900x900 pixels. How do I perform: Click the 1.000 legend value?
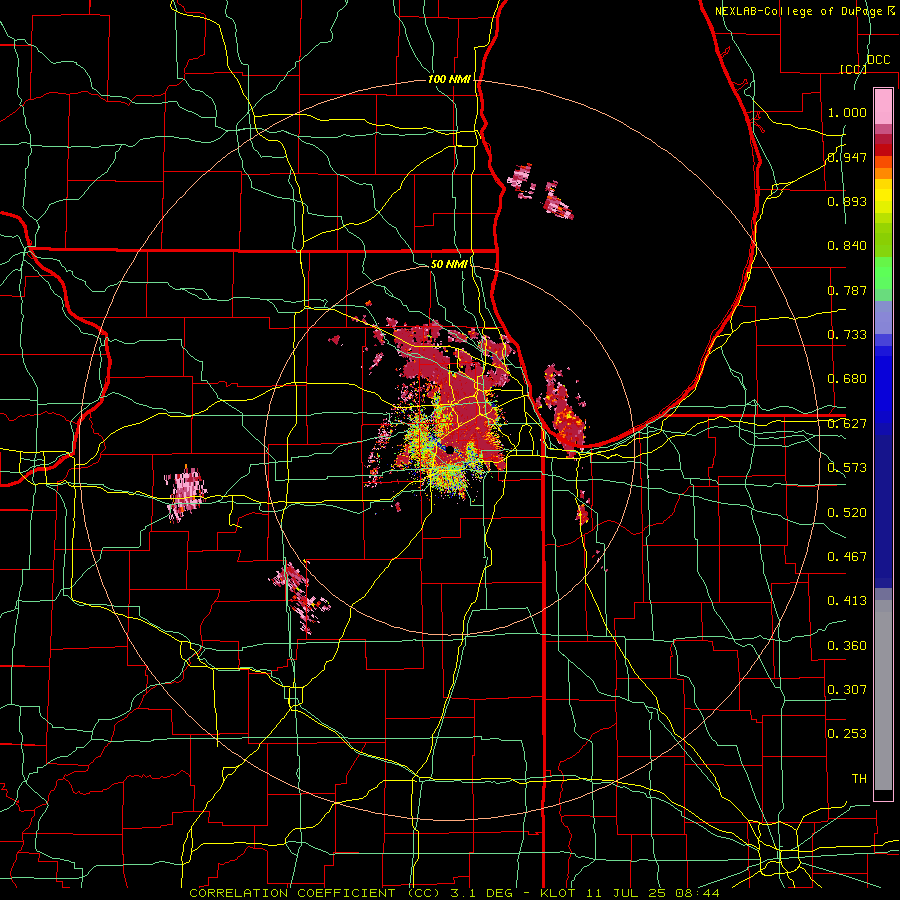tap(847, 112)
